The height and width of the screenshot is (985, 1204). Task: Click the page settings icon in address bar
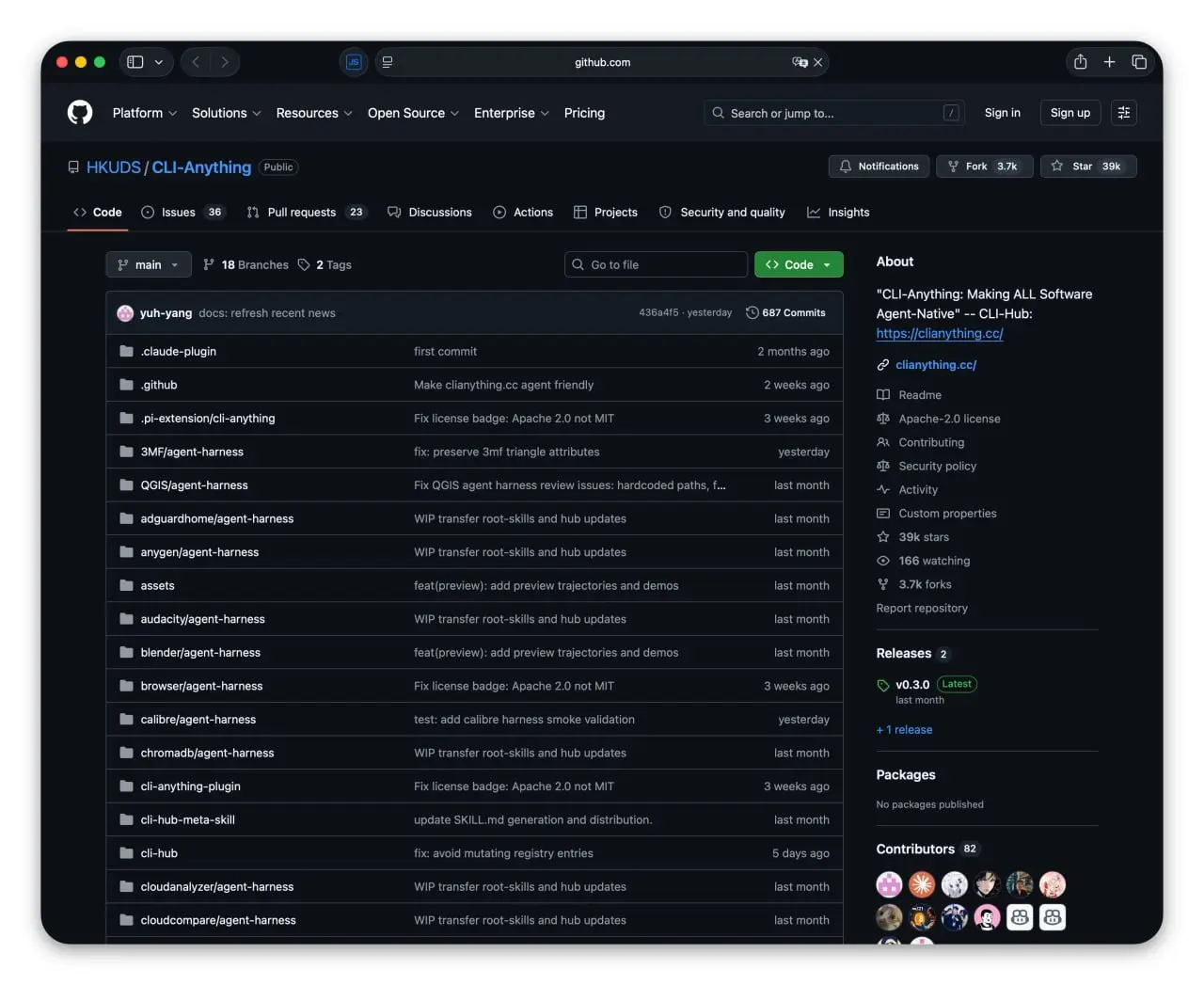pos(388,62)
